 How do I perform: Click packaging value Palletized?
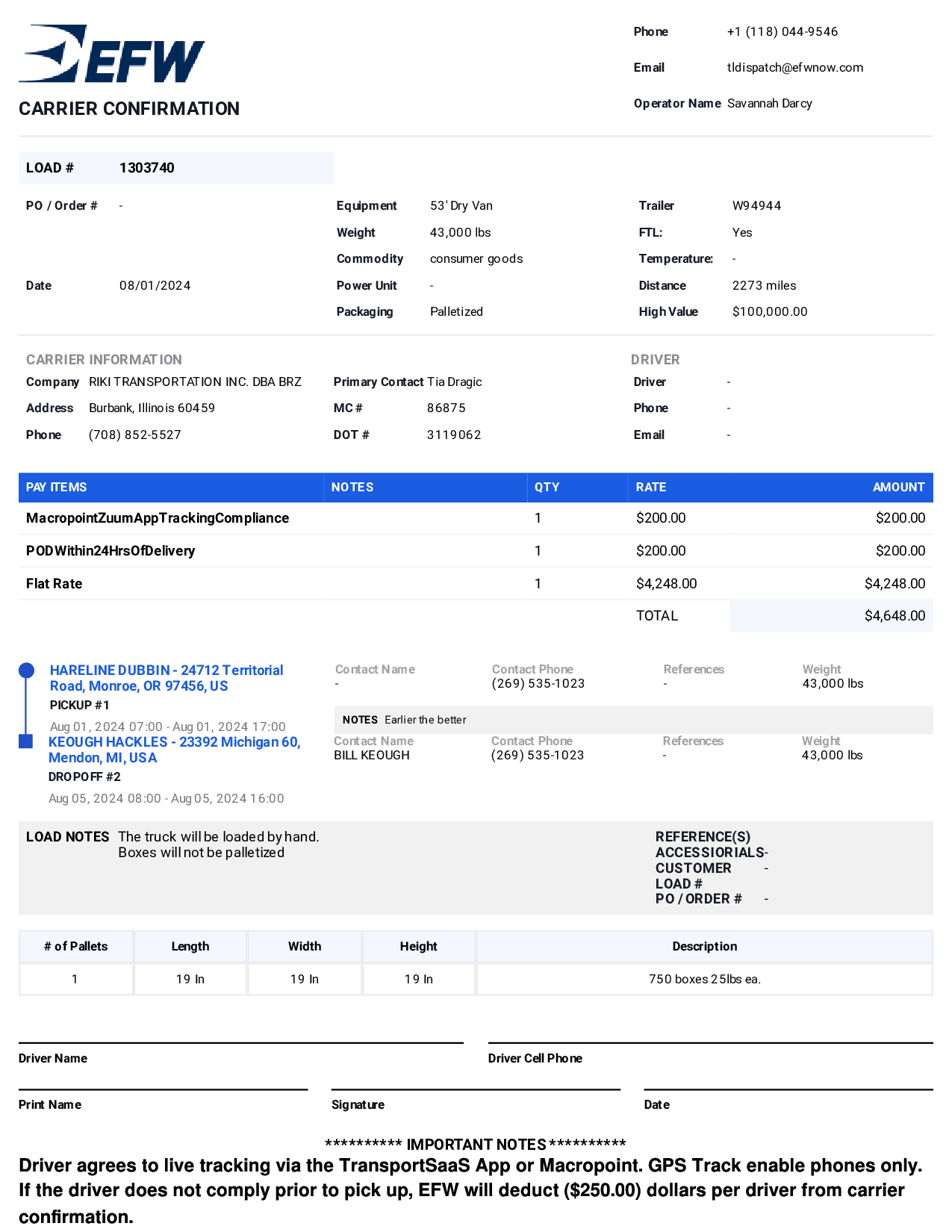(x=456, y=311)
